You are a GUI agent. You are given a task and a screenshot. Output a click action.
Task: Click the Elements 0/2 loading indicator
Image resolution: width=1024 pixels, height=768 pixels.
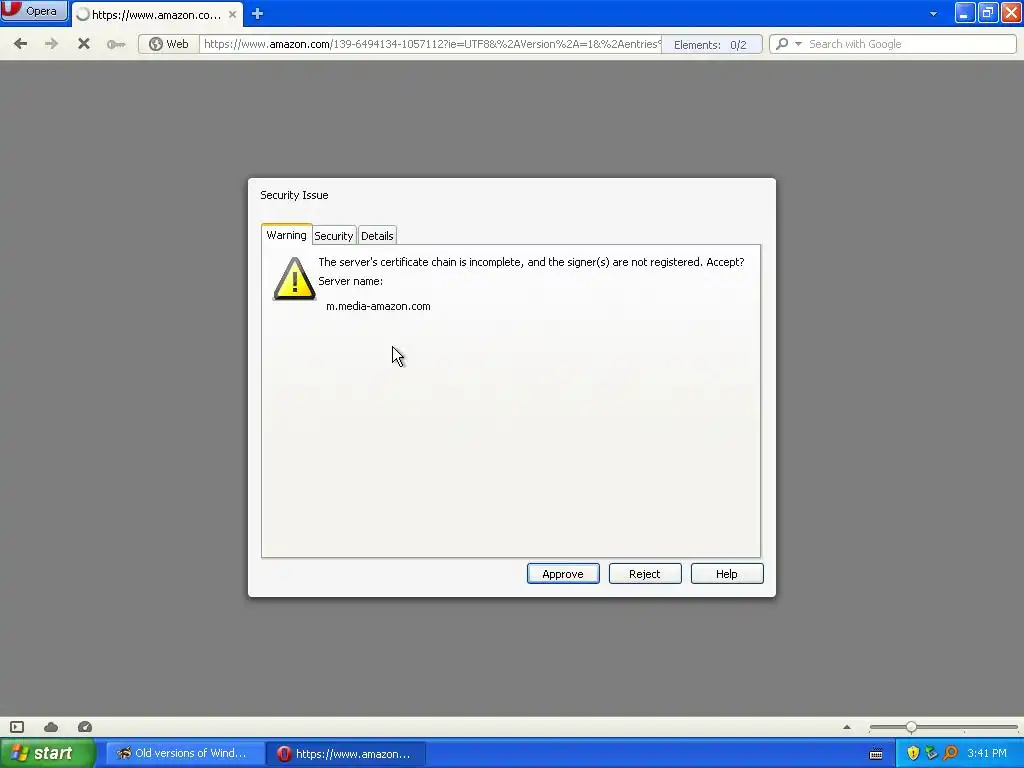pos(711,44)
